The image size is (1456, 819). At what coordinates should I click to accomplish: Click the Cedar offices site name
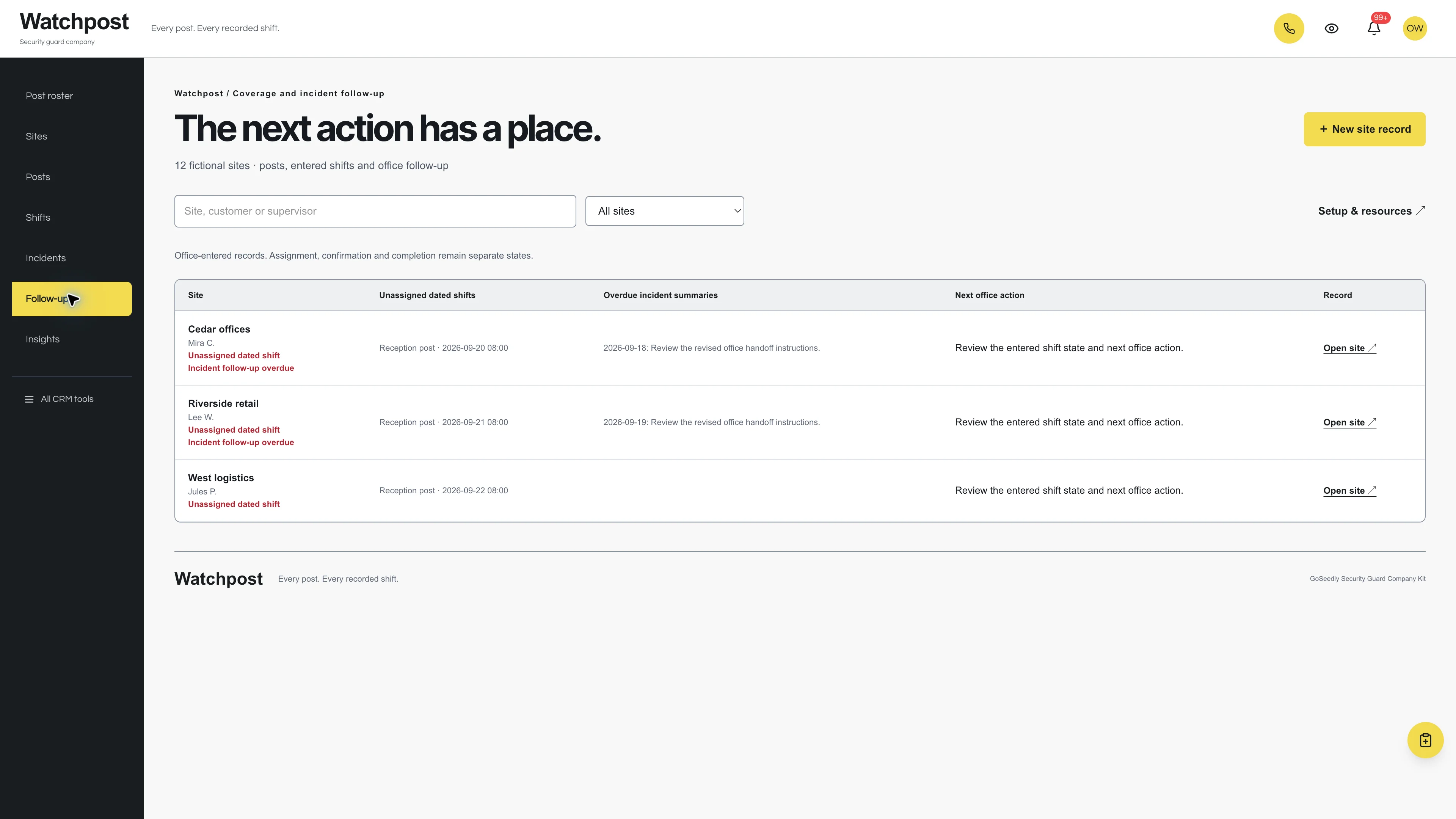click(219, 329)
